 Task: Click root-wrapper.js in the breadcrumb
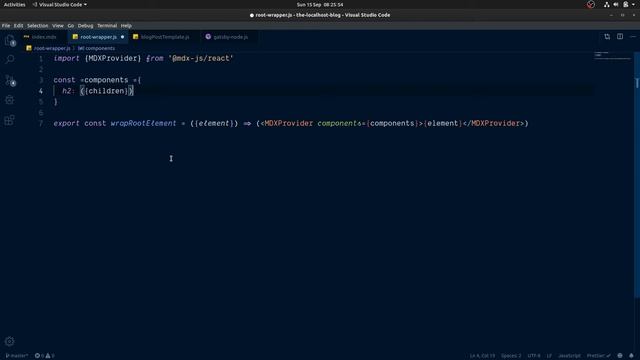coord(52,48)
